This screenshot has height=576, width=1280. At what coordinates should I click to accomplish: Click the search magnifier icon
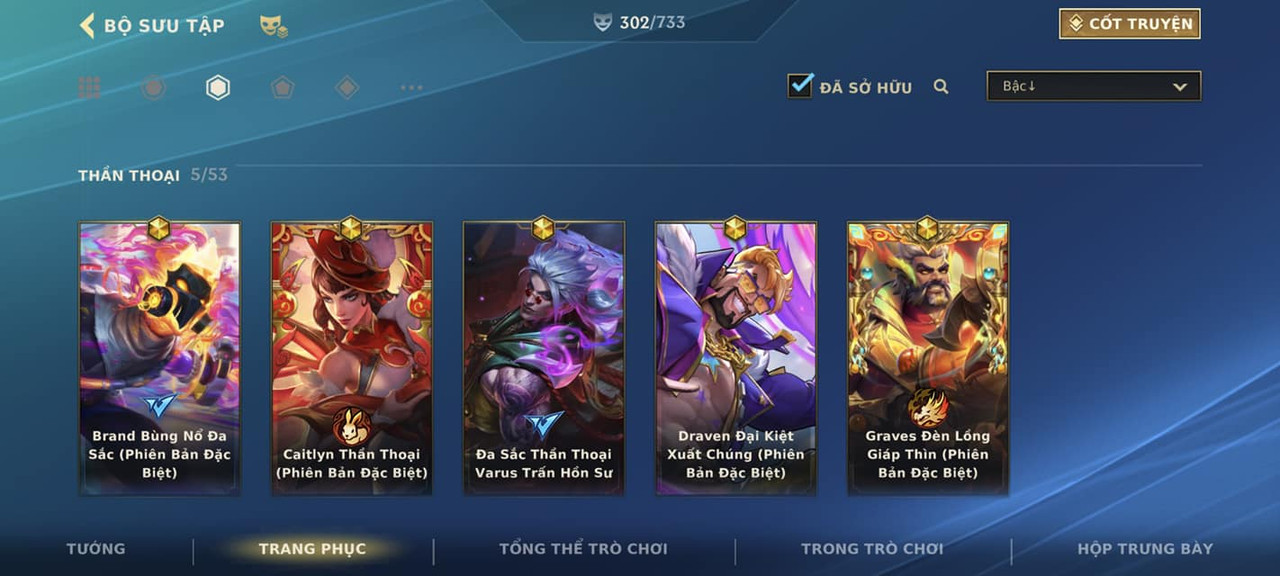(x=941, y=87)
